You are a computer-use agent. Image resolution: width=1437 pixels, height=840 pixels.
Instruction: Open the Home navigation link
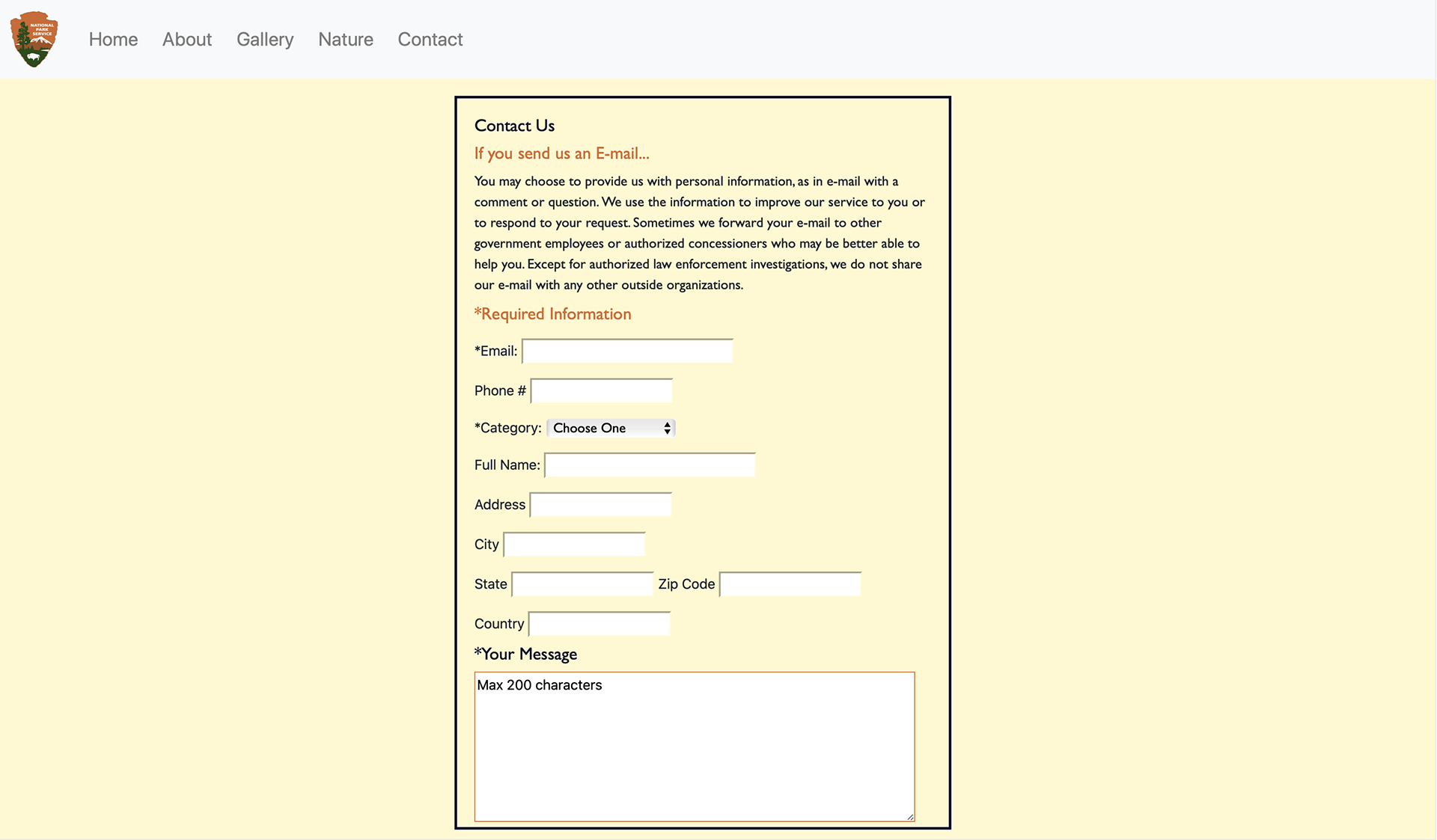tap(113, 39)
